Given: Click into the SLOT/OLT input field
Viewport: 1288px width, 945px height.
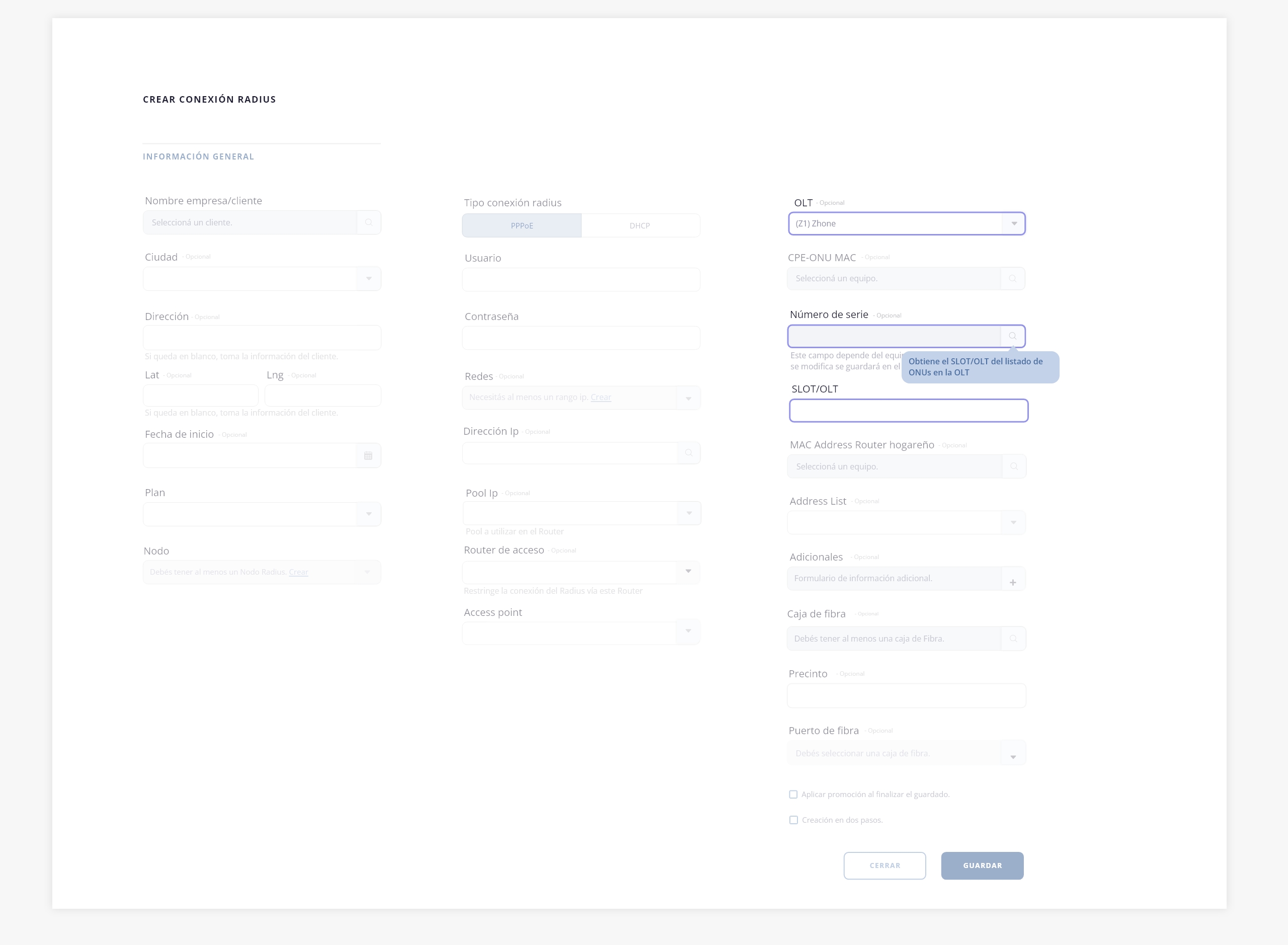Looking at the screenshot, I should point(908,411).
